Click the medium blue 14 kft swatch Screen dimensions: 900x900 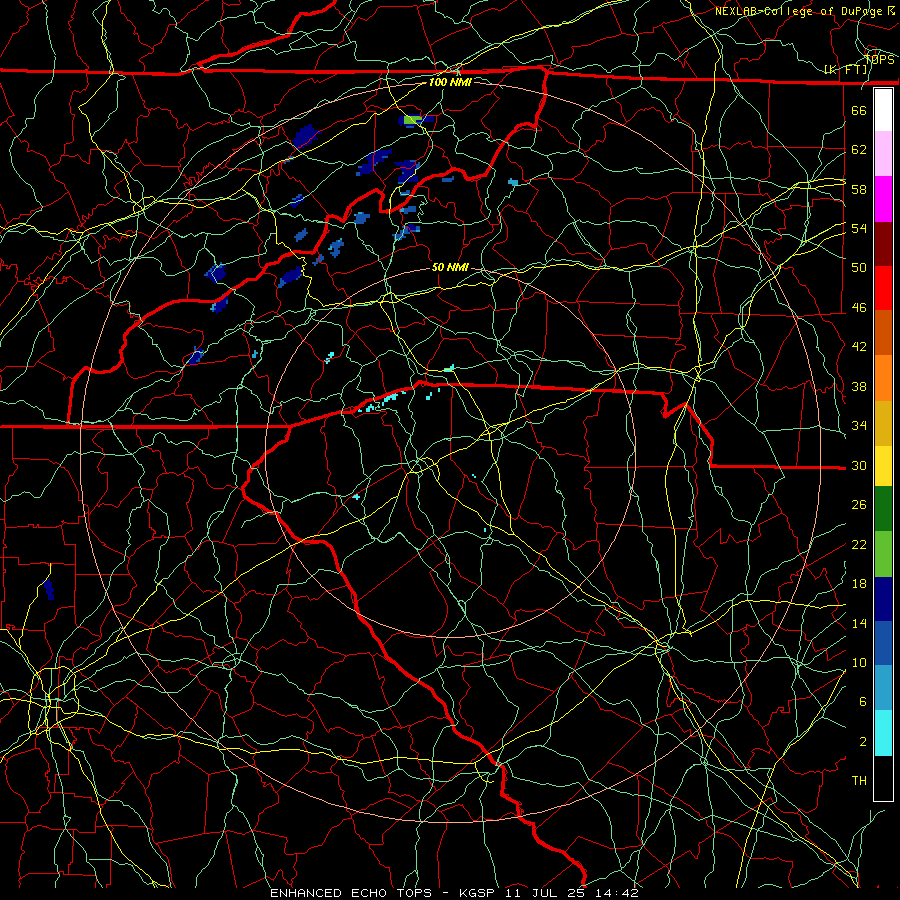tap(883, 643)
